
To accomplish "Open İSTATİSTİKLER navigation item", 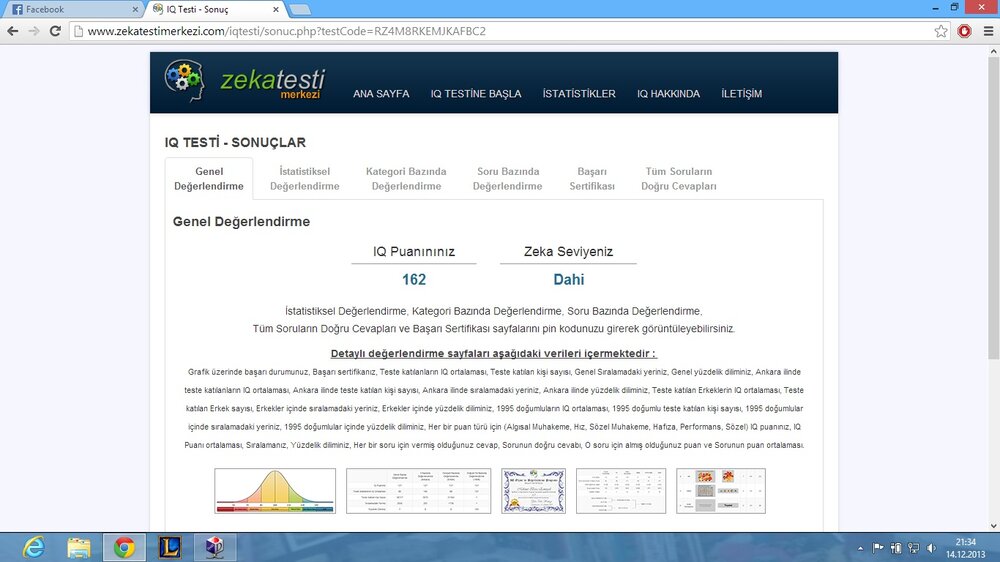I will pyautogui.click(x=579, y=93).
